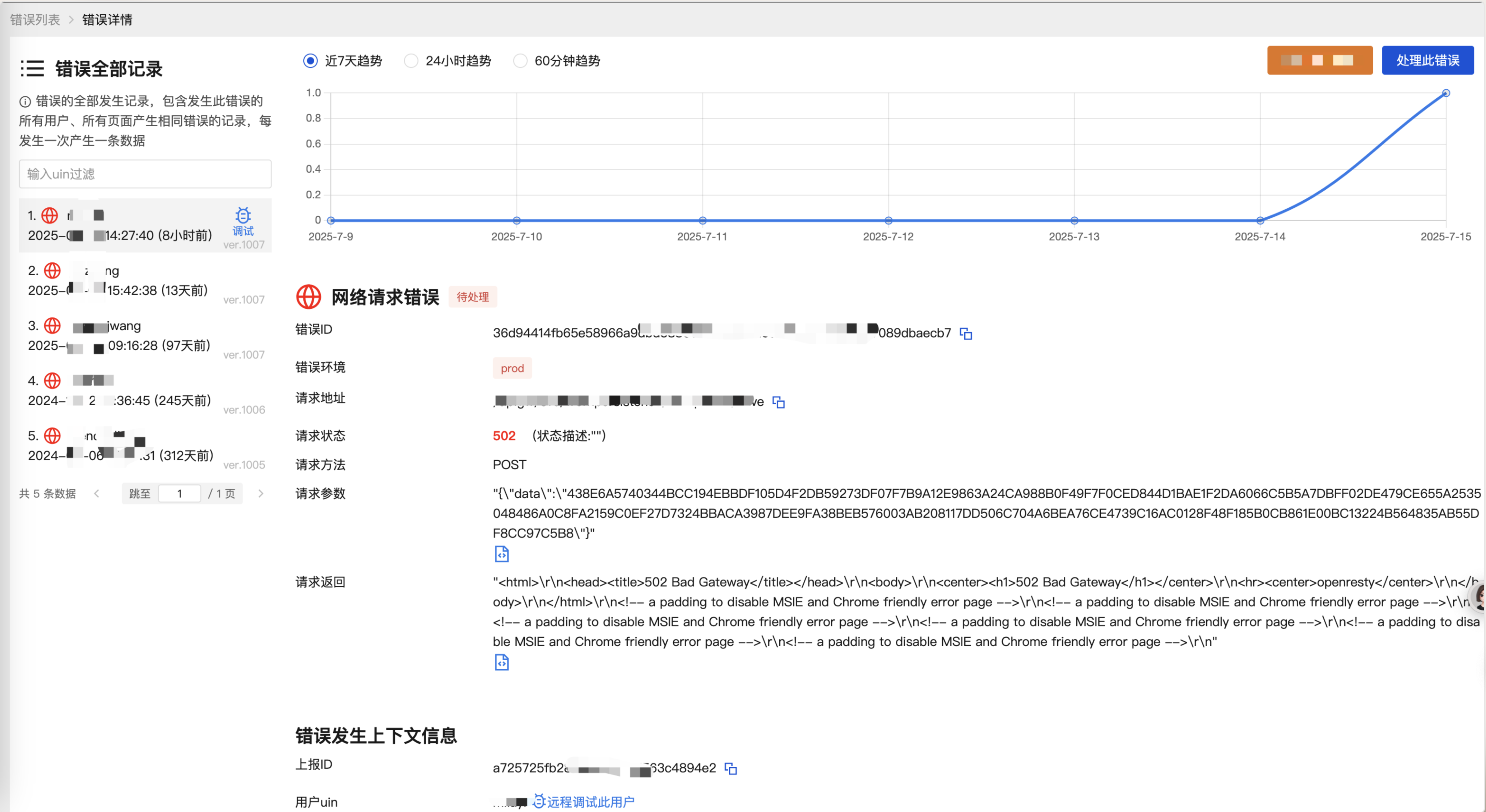This screenshot has height=812, width=1486.
Task: Select the 近7天趋势 radio option
Action: point(310,61)
